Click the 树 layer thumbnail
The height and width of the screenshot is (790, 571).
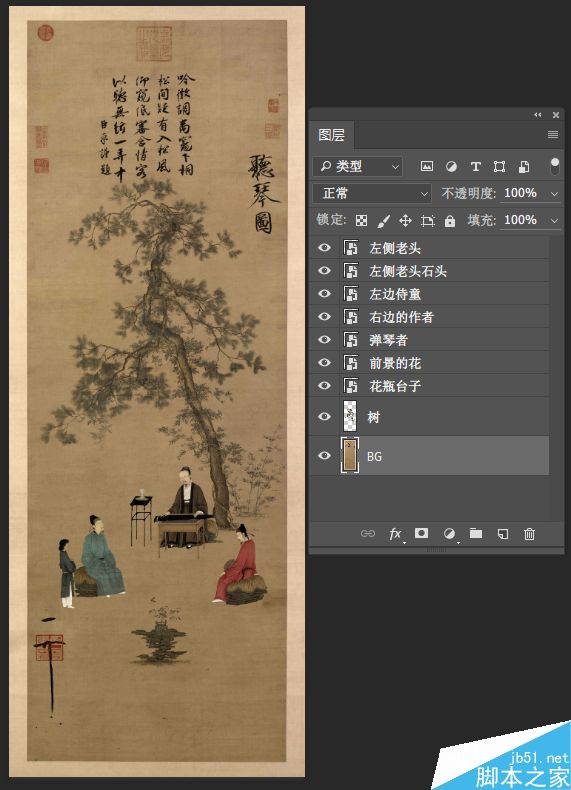(350, 416)
